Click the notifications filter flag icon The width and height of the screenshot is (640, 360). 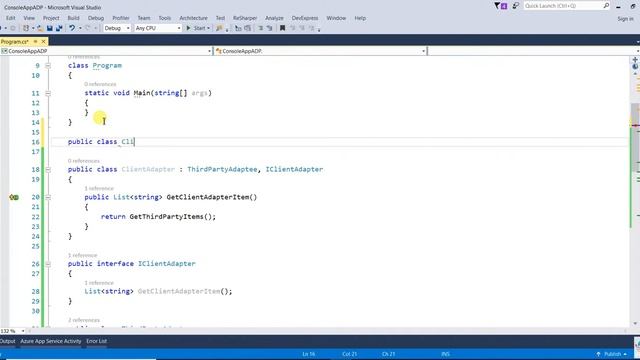point(500,6)
